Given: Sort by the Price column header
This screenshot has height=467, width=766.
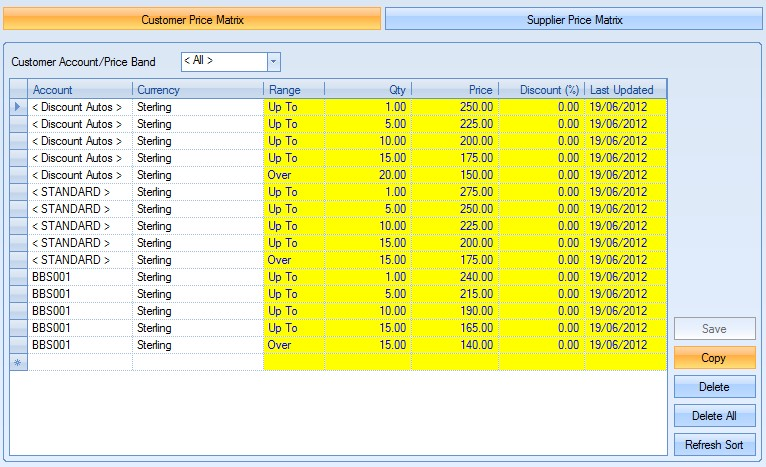Looking at the screenshot, I should tap(454, 90).
